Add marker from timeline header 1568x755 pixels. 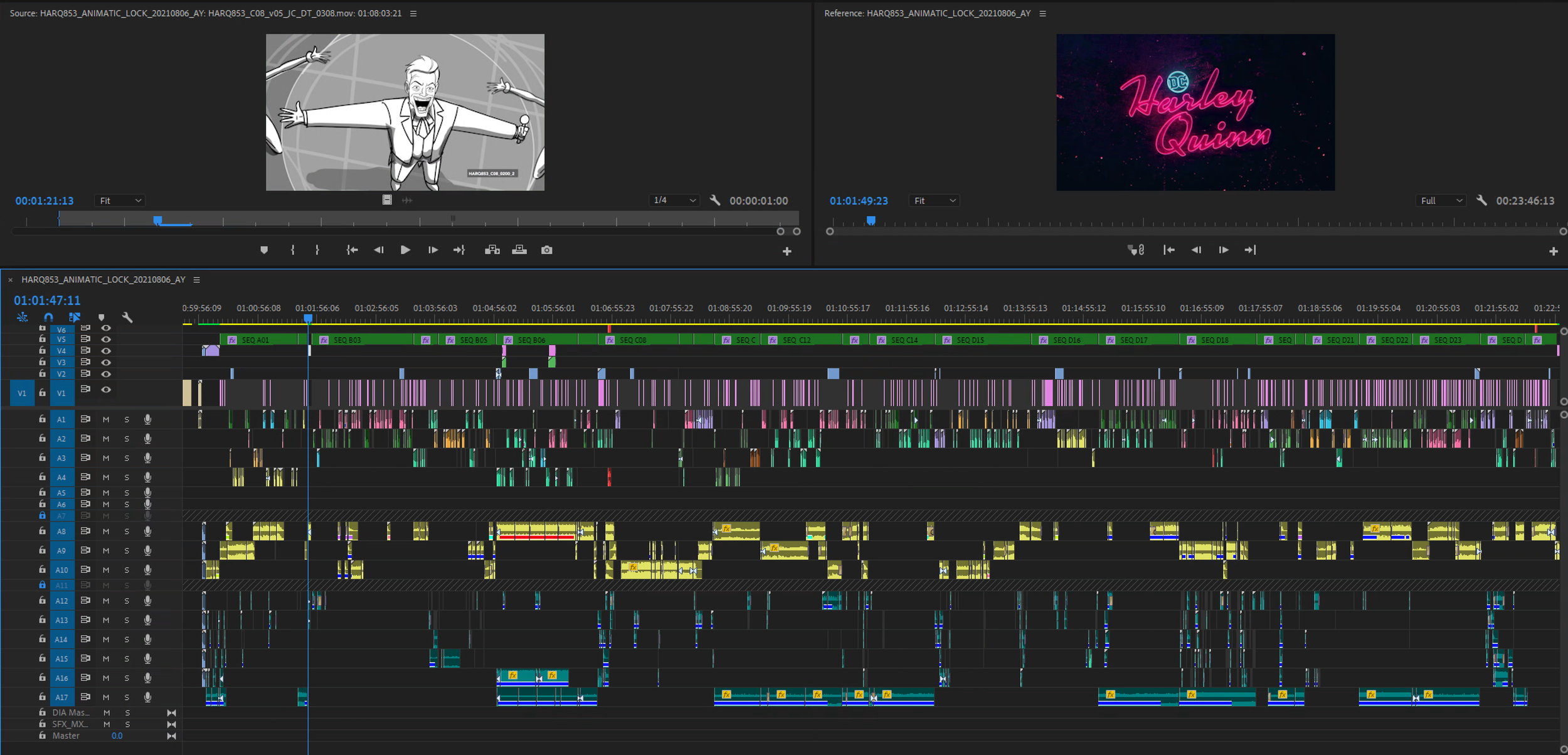102,318
